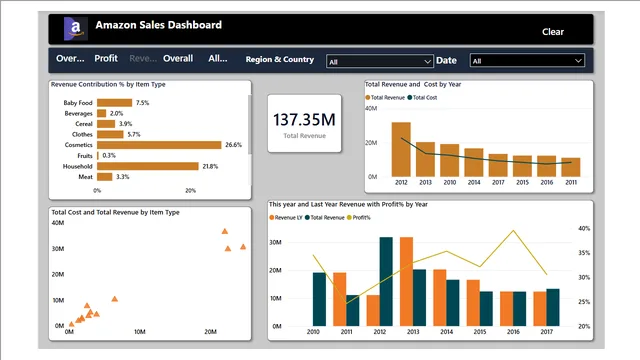Screen dimensions: 640x360
Task: Select the Cosmetics 26.6% bar
Action: click(159, 145)
